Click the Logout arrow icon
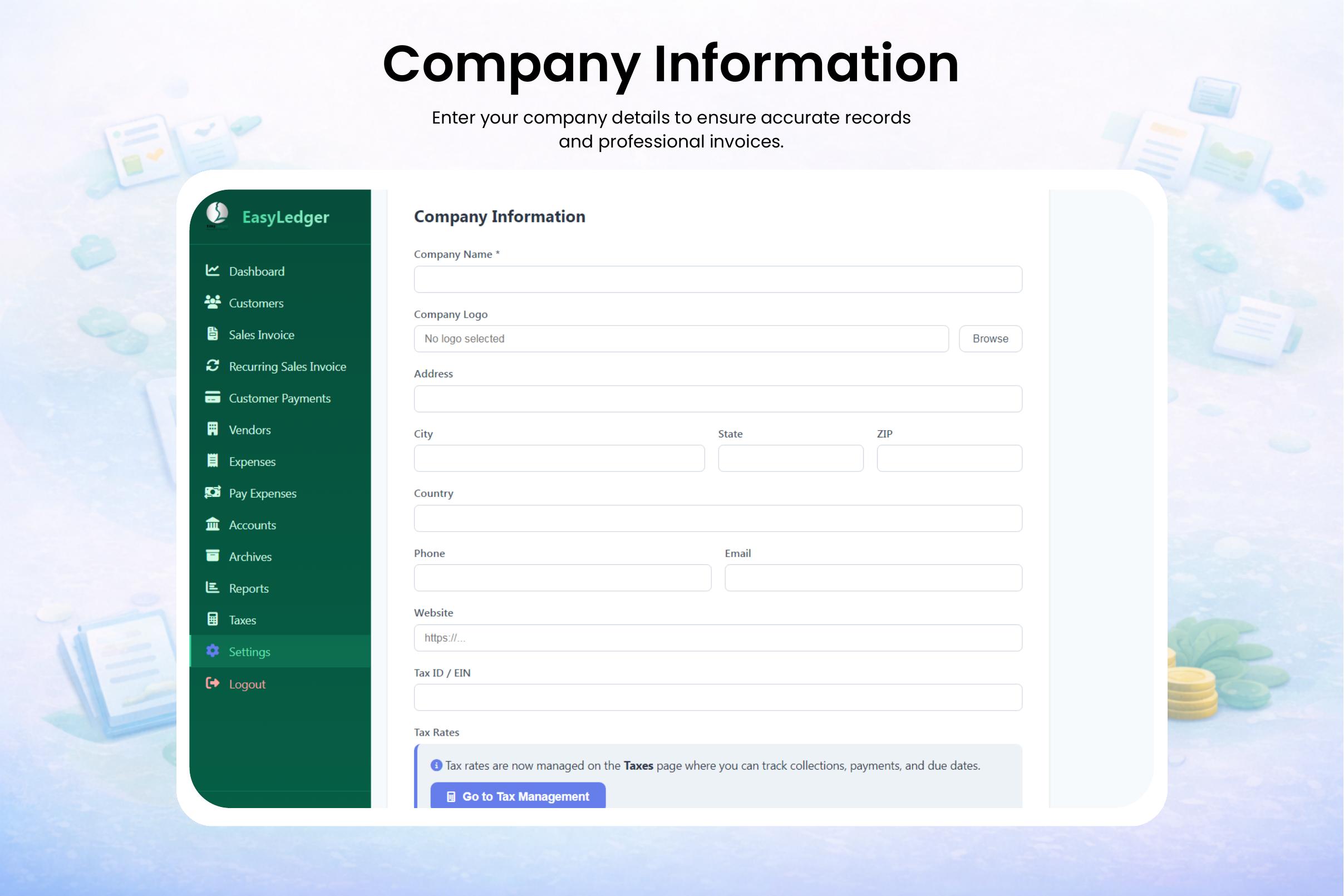The height and width of the screenshot is (896, 1344). 213,683
